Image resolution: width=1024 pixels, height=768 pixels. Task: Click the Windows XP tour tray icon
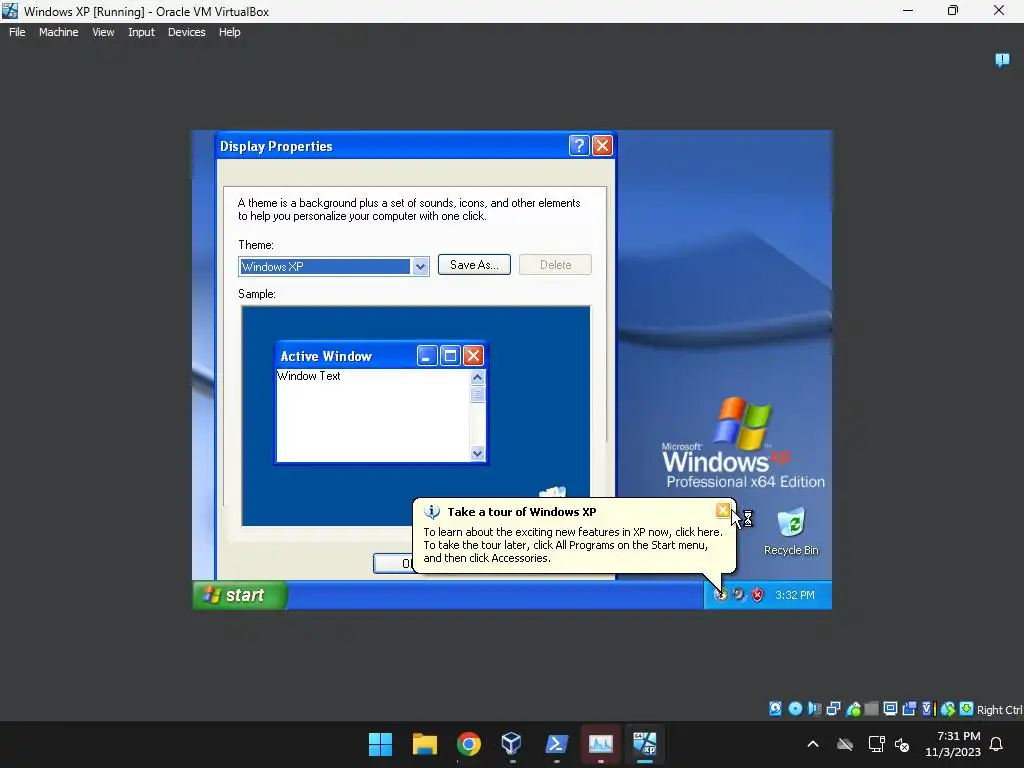tap(720, 594)
